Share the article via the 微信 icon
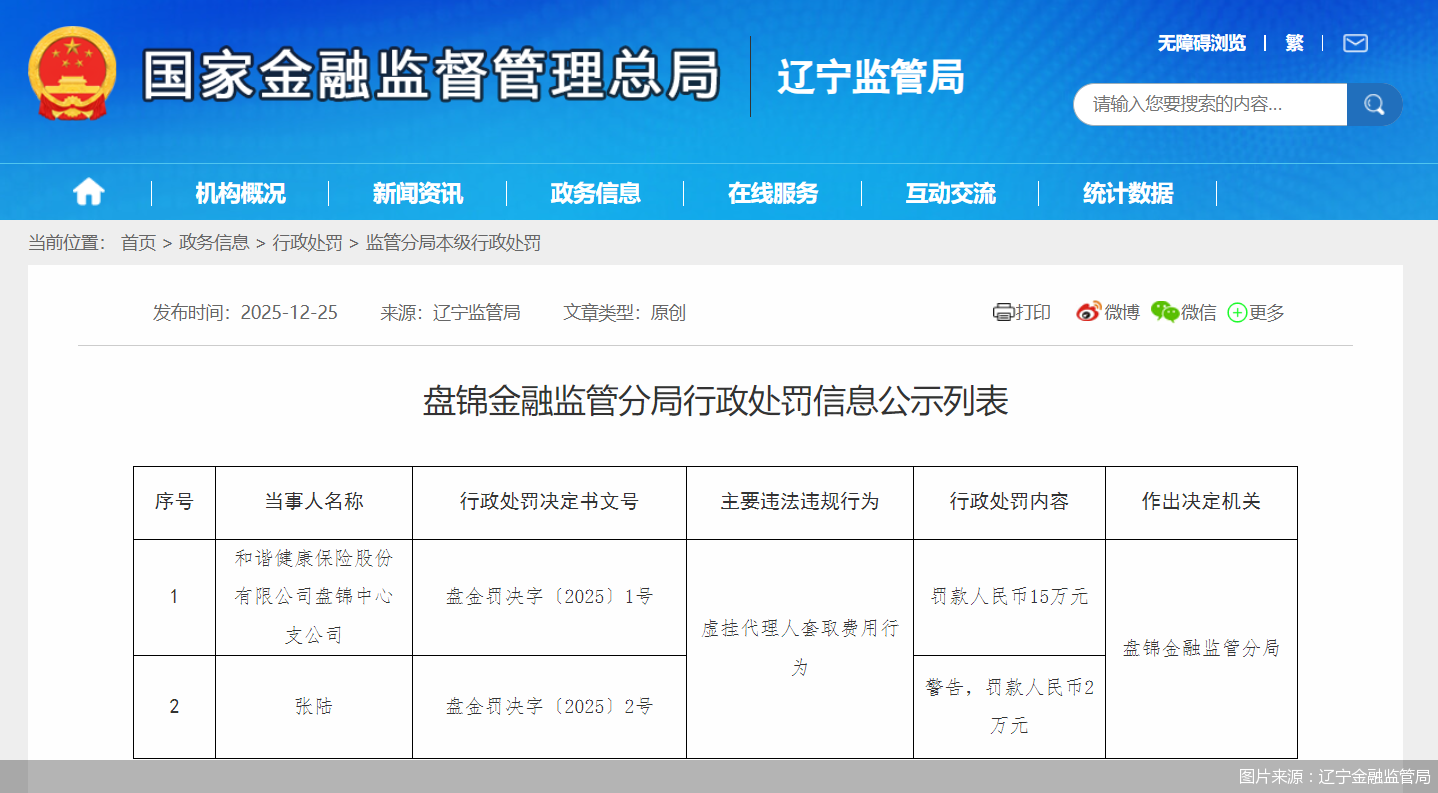Image resolution: width=1438 pixels, height=793 pixels. (1163, 312)
